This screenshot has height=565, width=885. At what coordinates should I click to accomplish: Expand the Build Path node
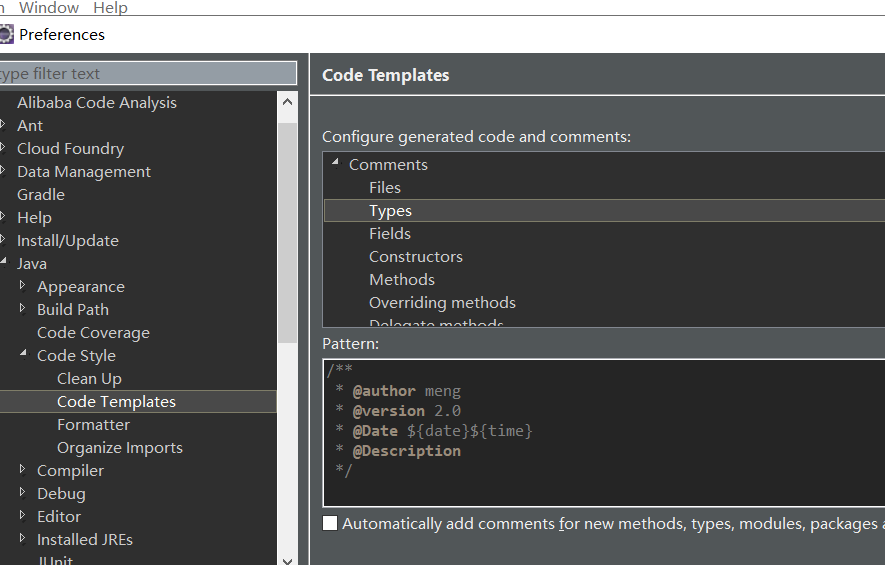point(23,309)
